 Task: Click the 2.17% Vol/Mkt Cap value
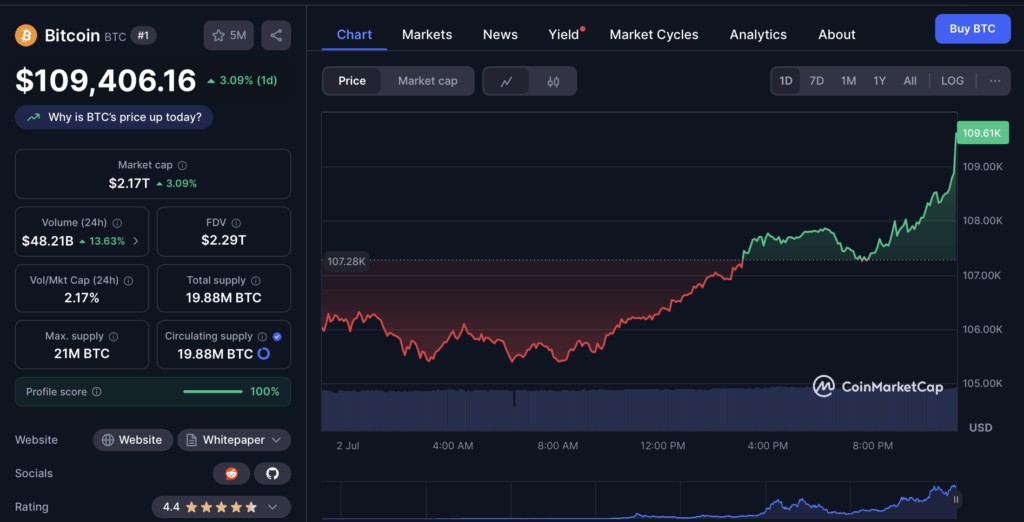coord(82,298)
